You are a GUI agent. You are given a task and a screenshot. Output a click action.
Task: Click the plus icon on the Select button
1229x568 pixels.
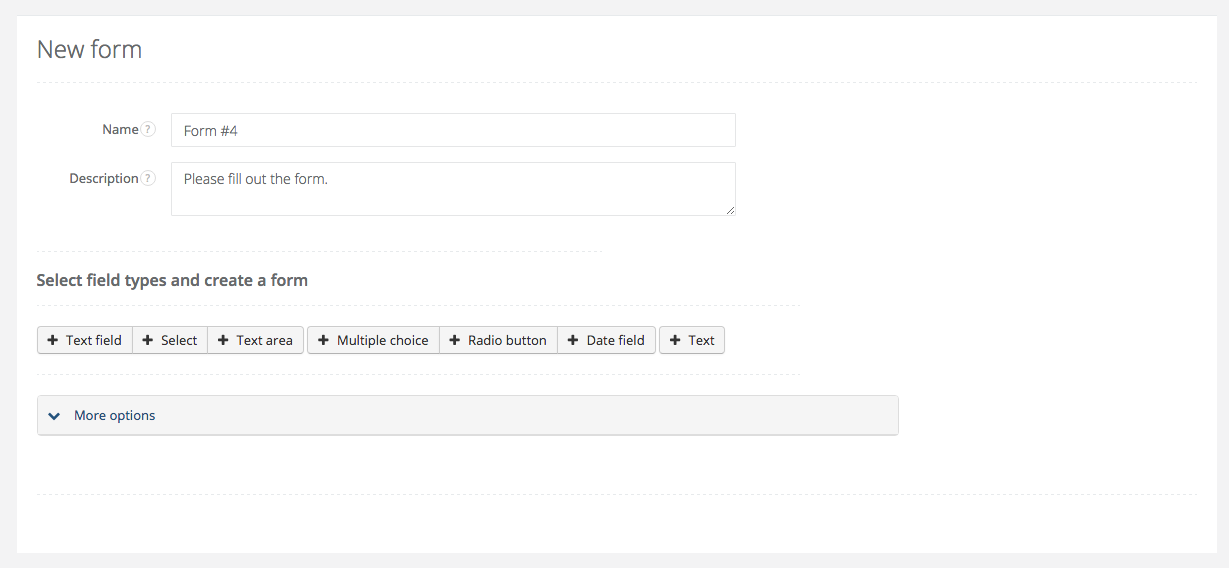[x=148, y=340]
